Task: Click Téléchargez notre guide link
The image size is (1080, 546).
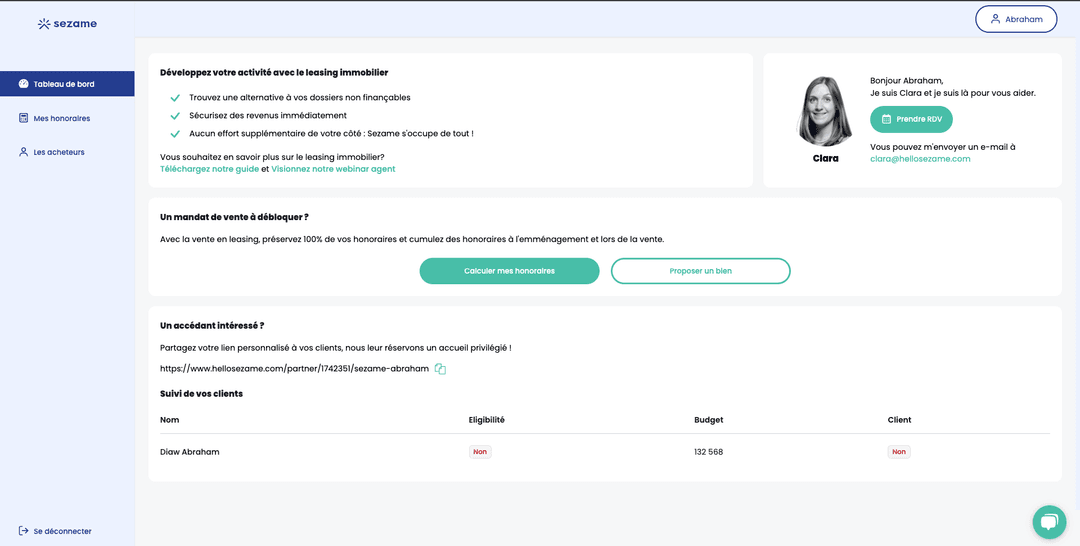Action: click(209, 169)
